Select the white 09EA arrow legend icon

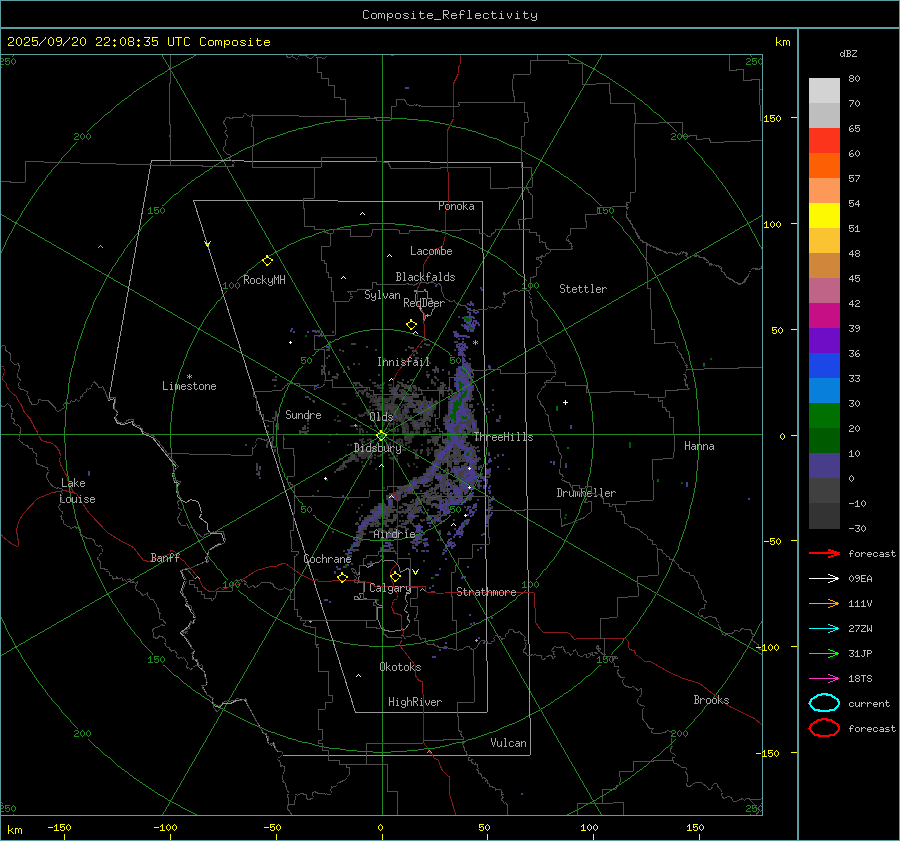pyautogui.click(x=824, y=578)
